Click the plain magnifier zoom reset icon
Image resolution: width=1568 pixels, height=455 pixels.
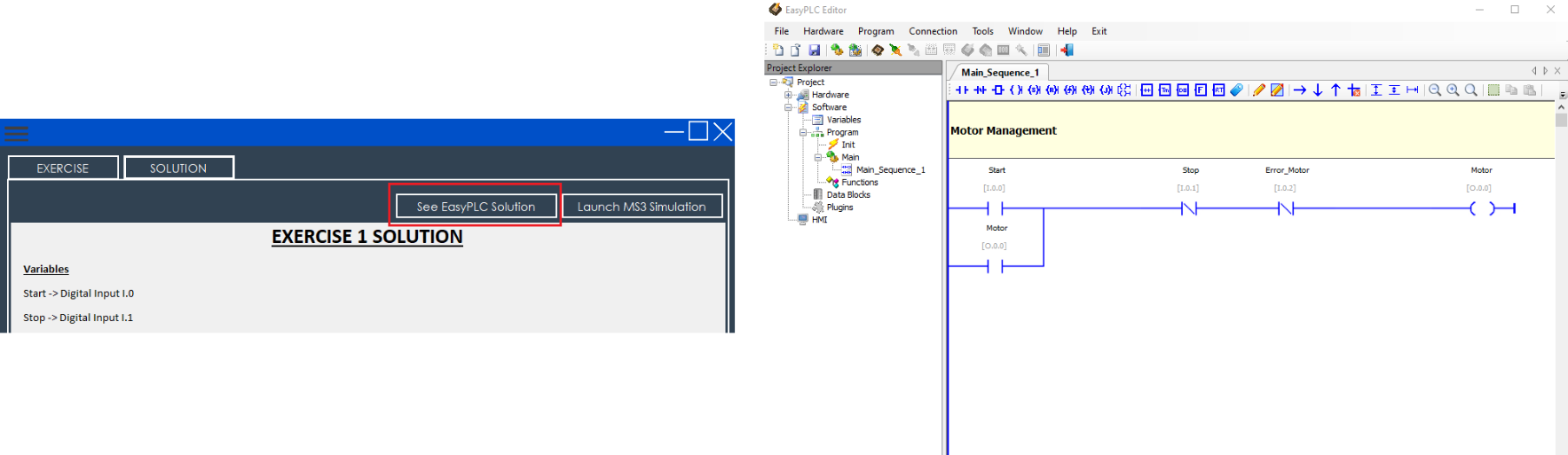click(1471, 90)
